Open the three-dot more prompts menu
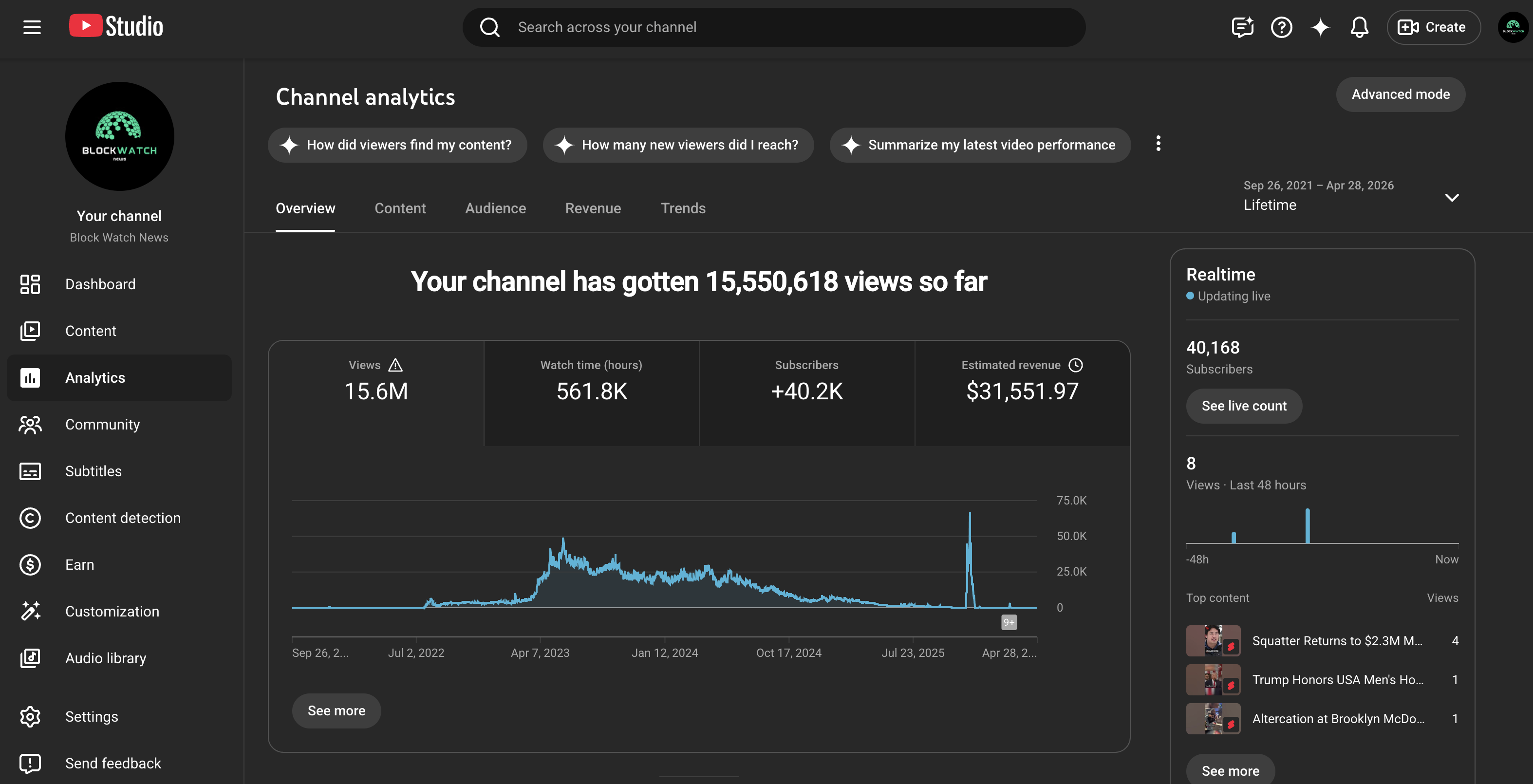The image size is (1533, 784). click(1158, 144)
